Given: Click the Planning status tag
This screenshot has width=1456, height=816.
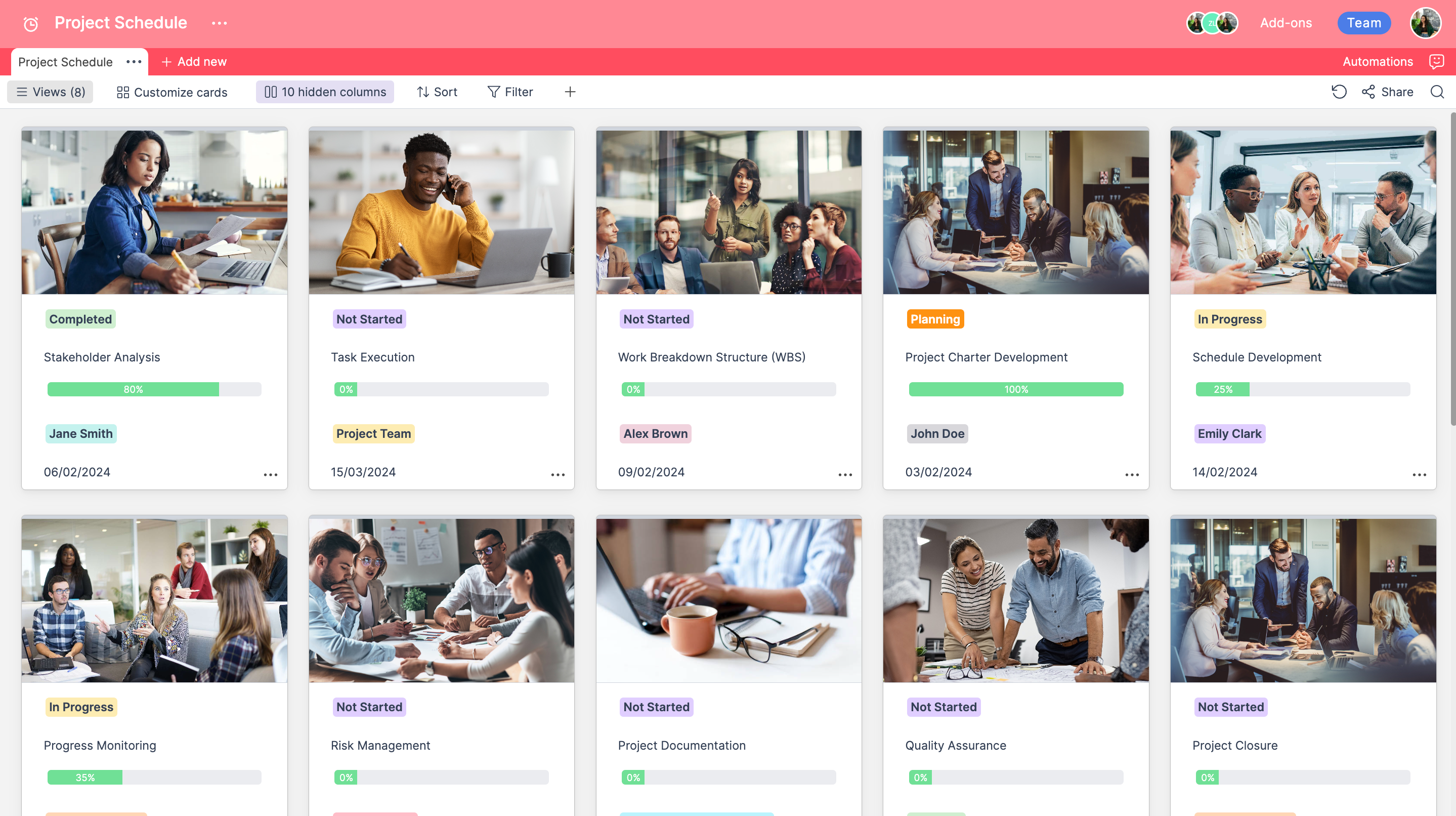Looking at the screenshot, I should (x=935, y=319).
